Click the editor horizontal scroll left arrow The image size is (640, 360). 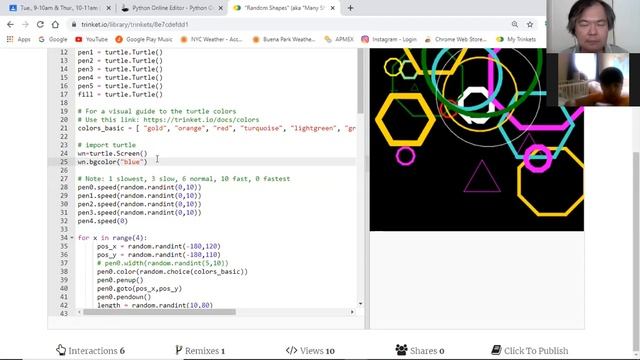coord(79,312)
